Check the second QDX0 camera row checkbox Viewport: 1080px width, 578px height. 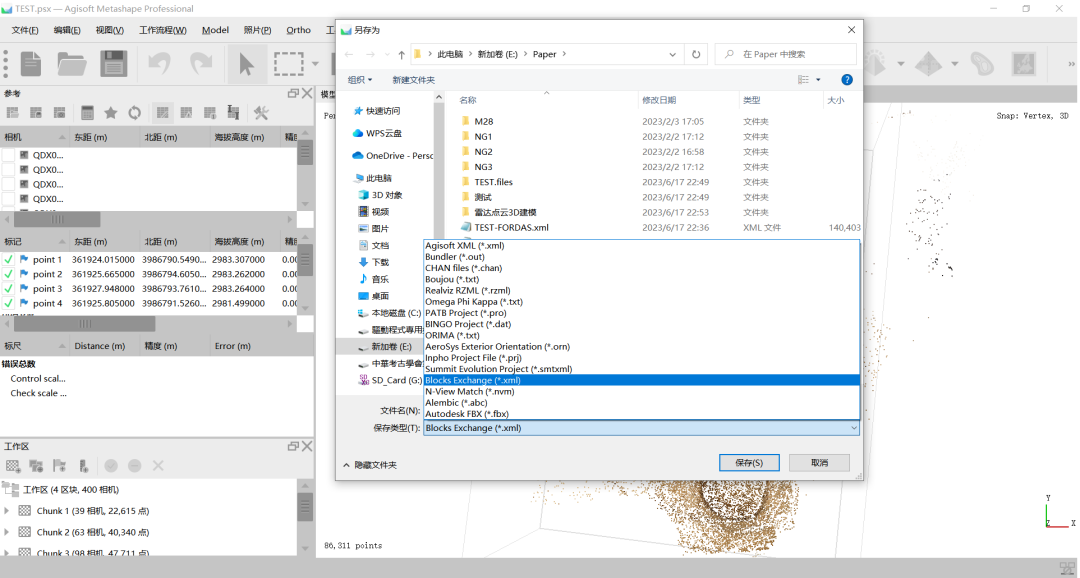[x=8, y=169]
